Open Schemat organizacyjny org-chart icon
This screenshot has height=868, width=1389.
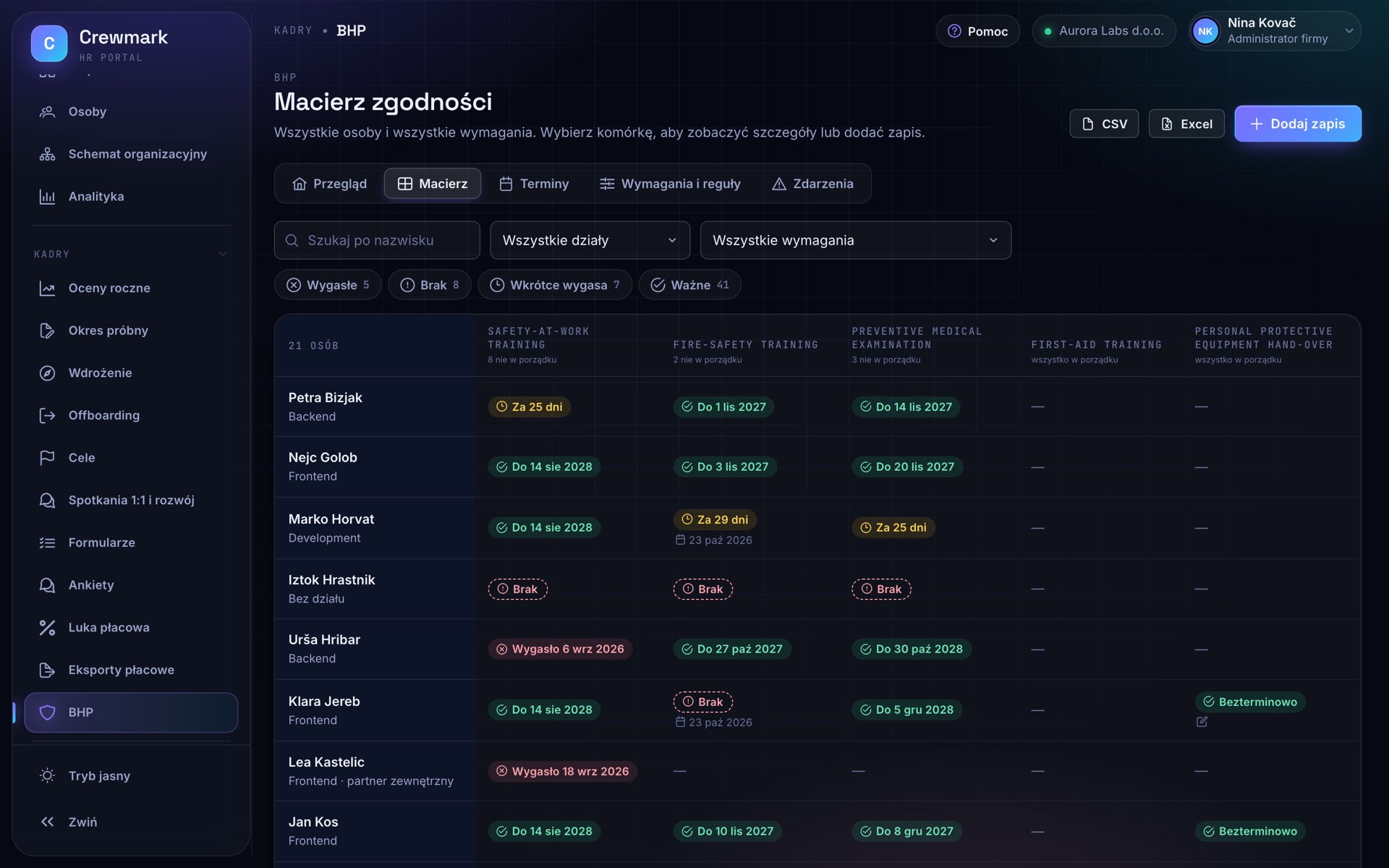(47, 154)
